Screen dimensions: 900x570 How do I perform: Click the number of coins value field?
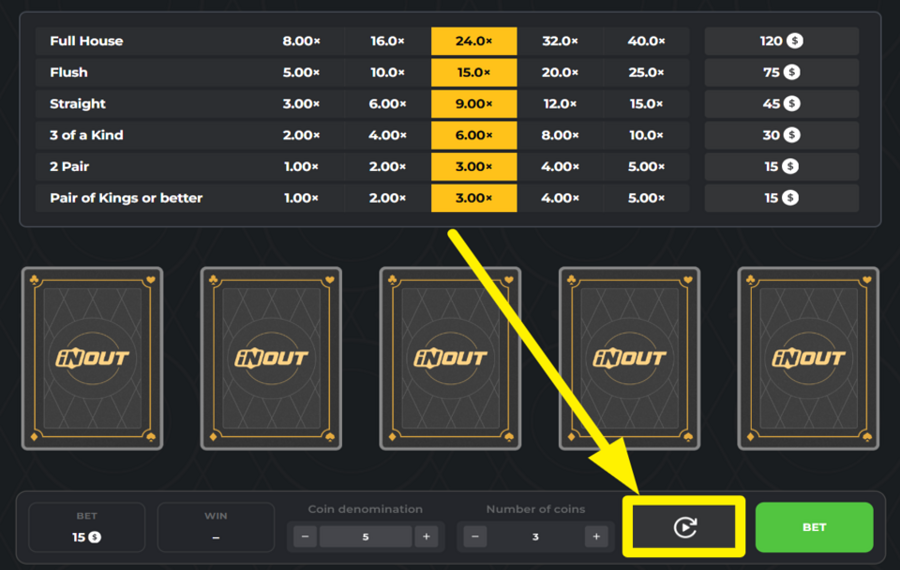point(535,537)
